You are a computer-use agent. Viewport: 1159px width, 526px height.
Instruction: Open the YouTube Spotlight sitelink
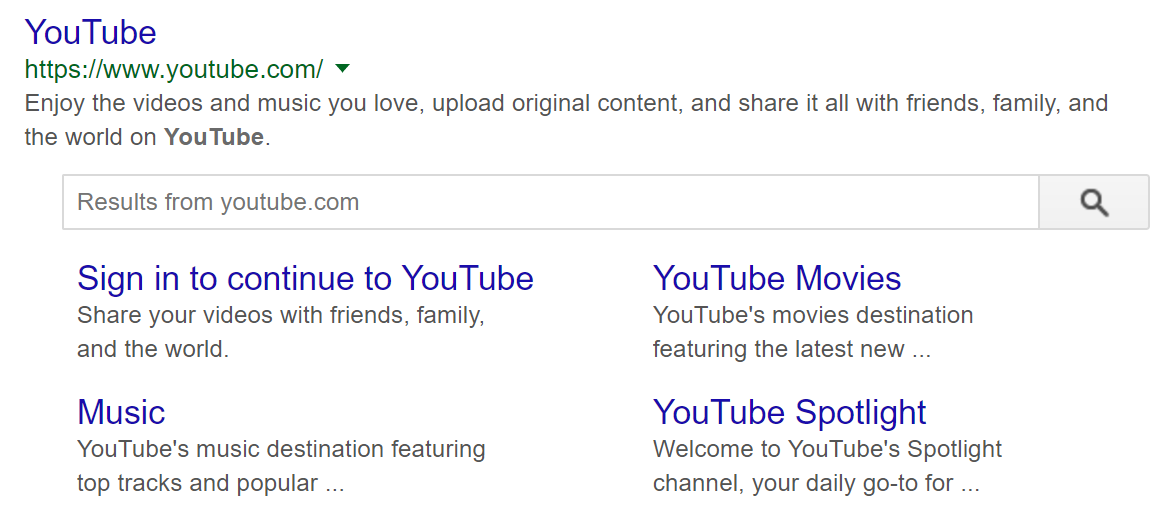pos(789,412)
